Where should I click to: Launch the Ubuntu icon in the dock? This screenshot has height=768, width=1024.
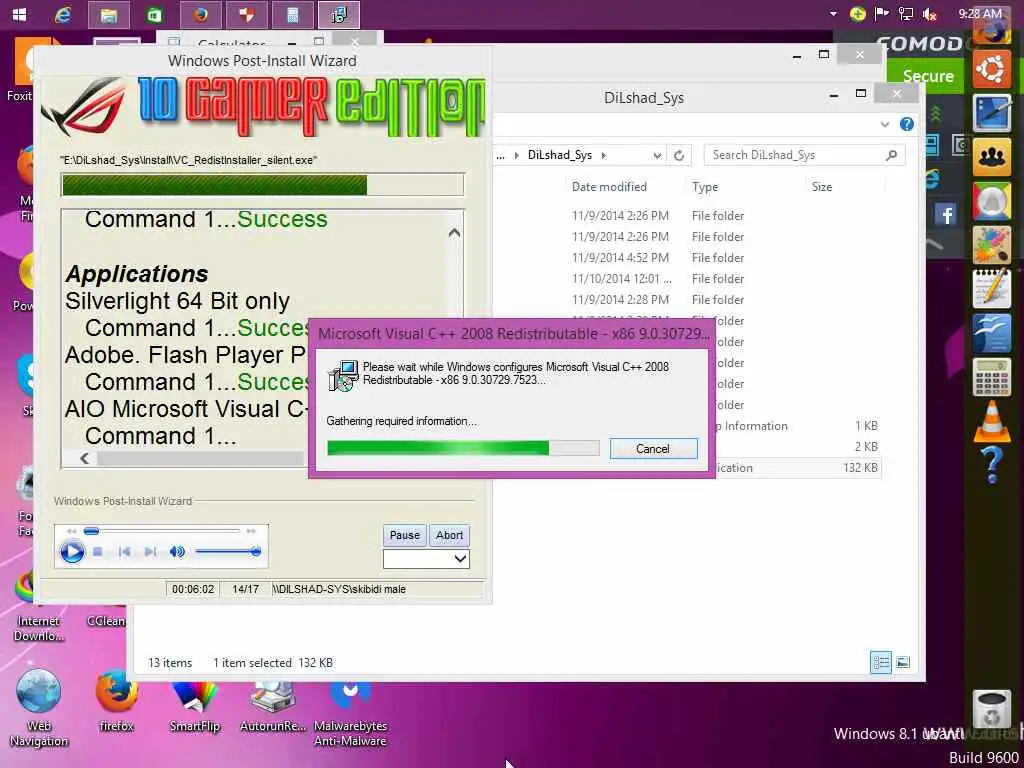tap(991, 69)
